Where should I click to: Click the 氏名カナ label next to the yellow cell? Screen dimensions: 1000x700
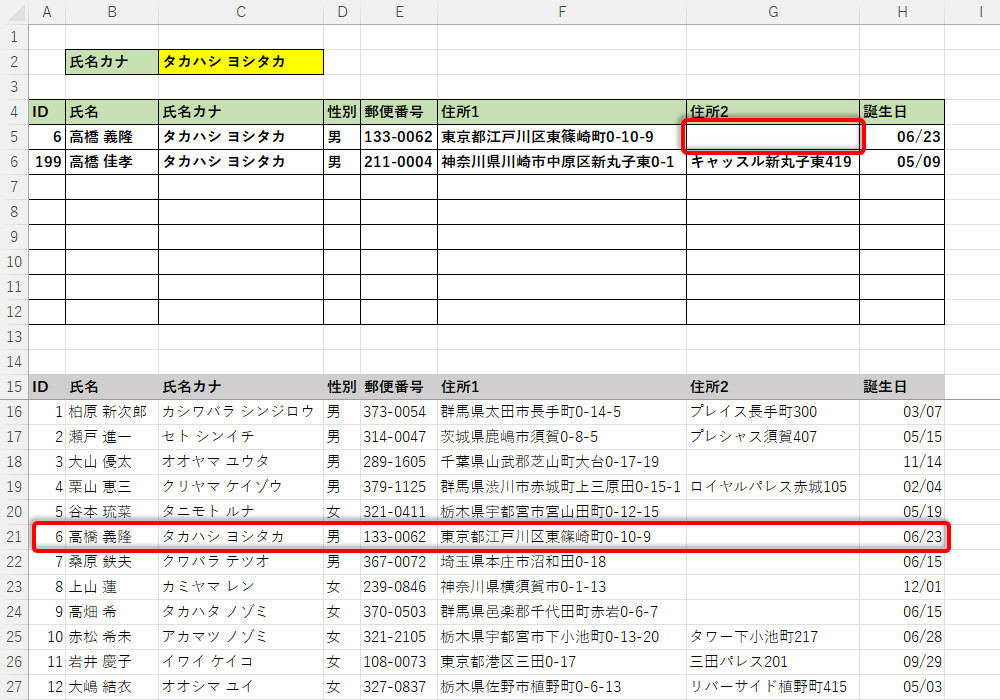pyautogui.click(x=111, y=62)
